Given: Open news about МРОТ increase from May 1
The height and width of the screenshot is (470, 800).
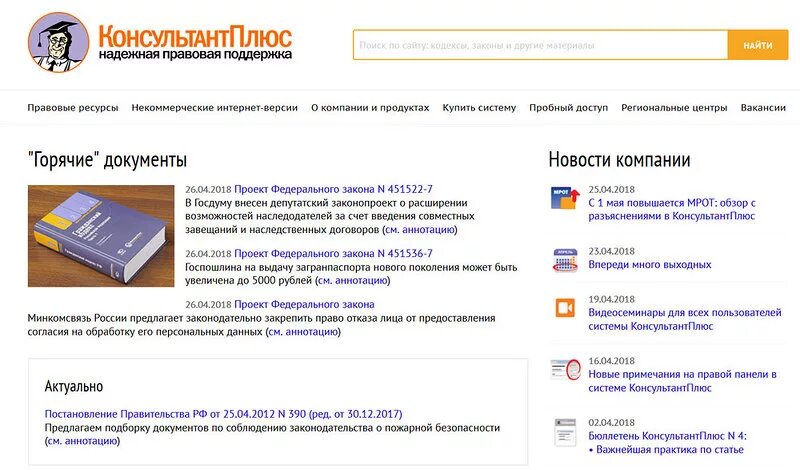Looking at the screenshot, I should click(x=672, y=209).
